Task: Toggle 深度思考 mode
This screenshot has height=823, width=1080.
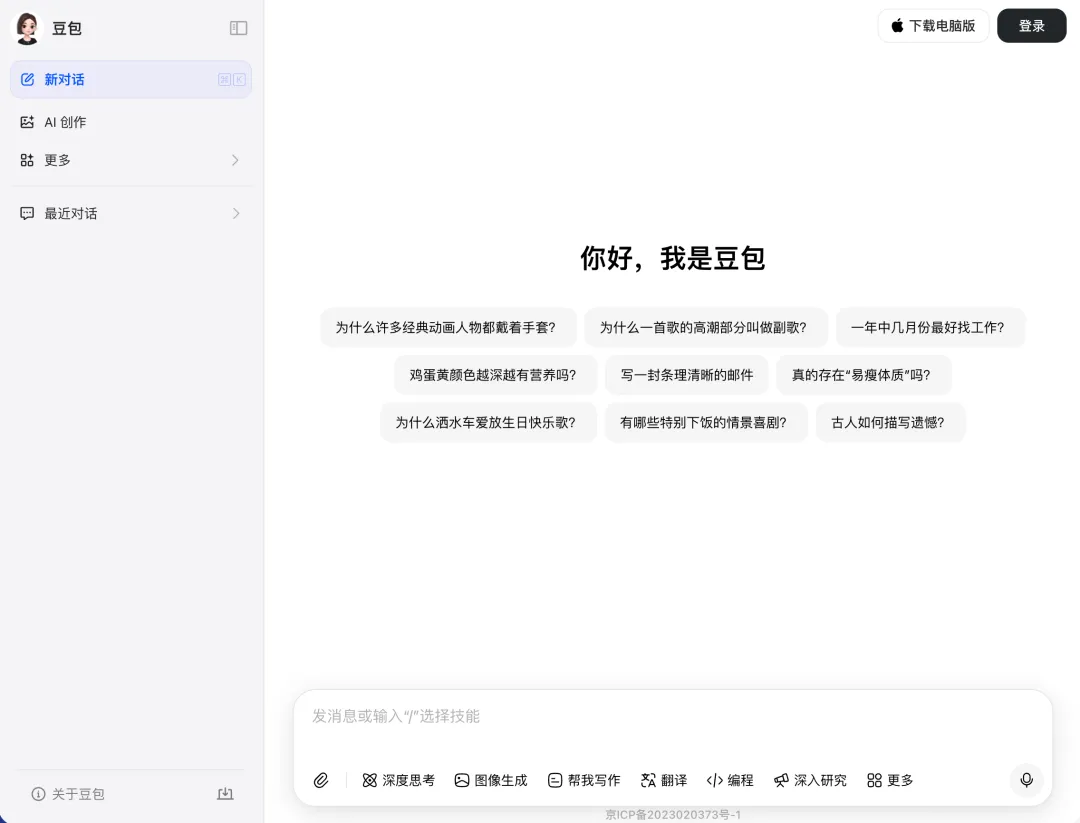Action: (x=399, y=780)
